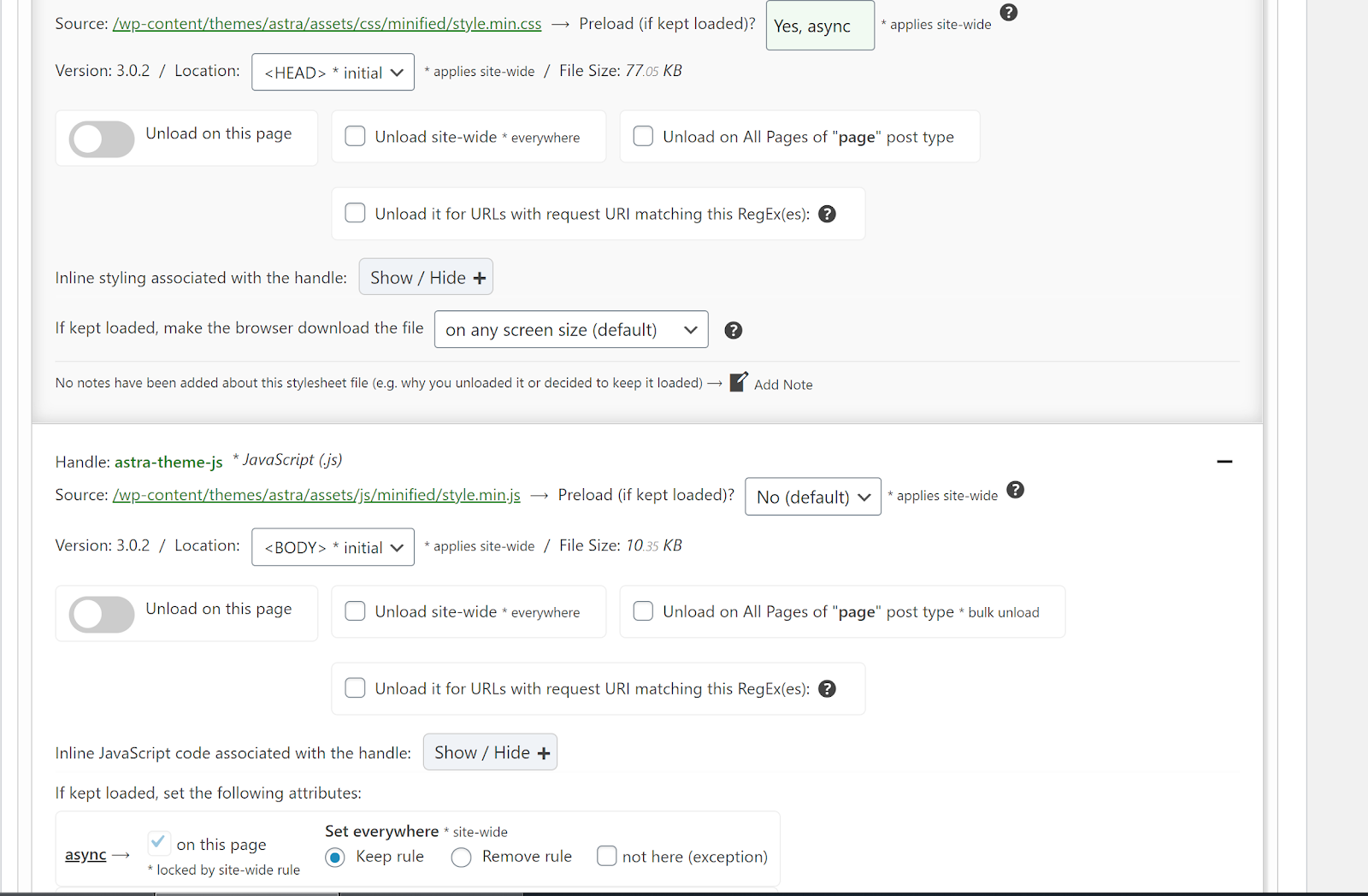This screenshot has width=1368, height=896.
Task: Collapse astra-theme-js section with minus icon
Action: pyautogui.click(x=1224, y=462)
